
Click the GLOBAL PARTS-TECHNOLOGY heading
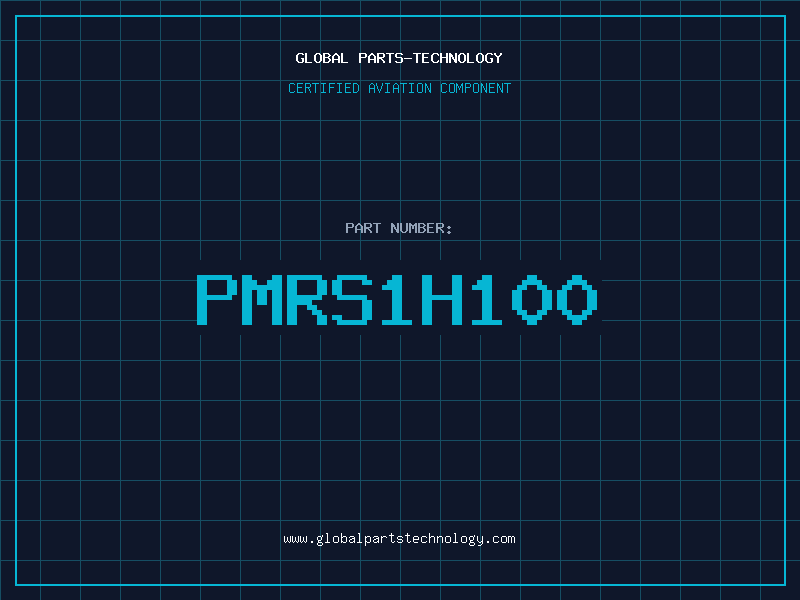(399, 58)
